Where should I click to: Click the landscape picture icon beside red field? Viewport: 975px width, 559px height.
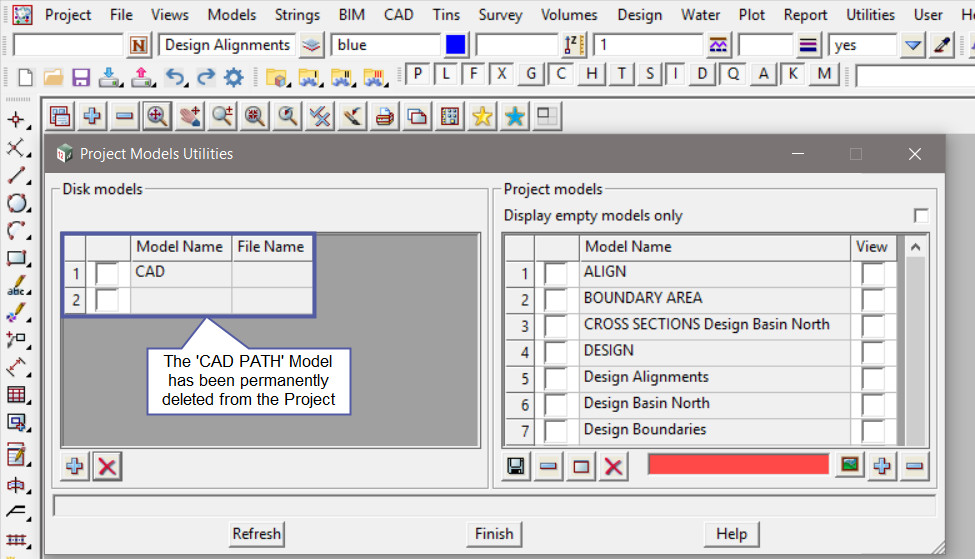tap(849, 465)
